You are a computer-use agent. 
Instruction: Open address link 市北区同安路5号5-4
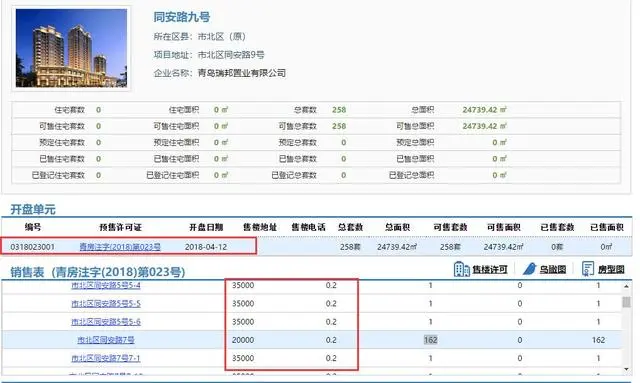[106, 285]
